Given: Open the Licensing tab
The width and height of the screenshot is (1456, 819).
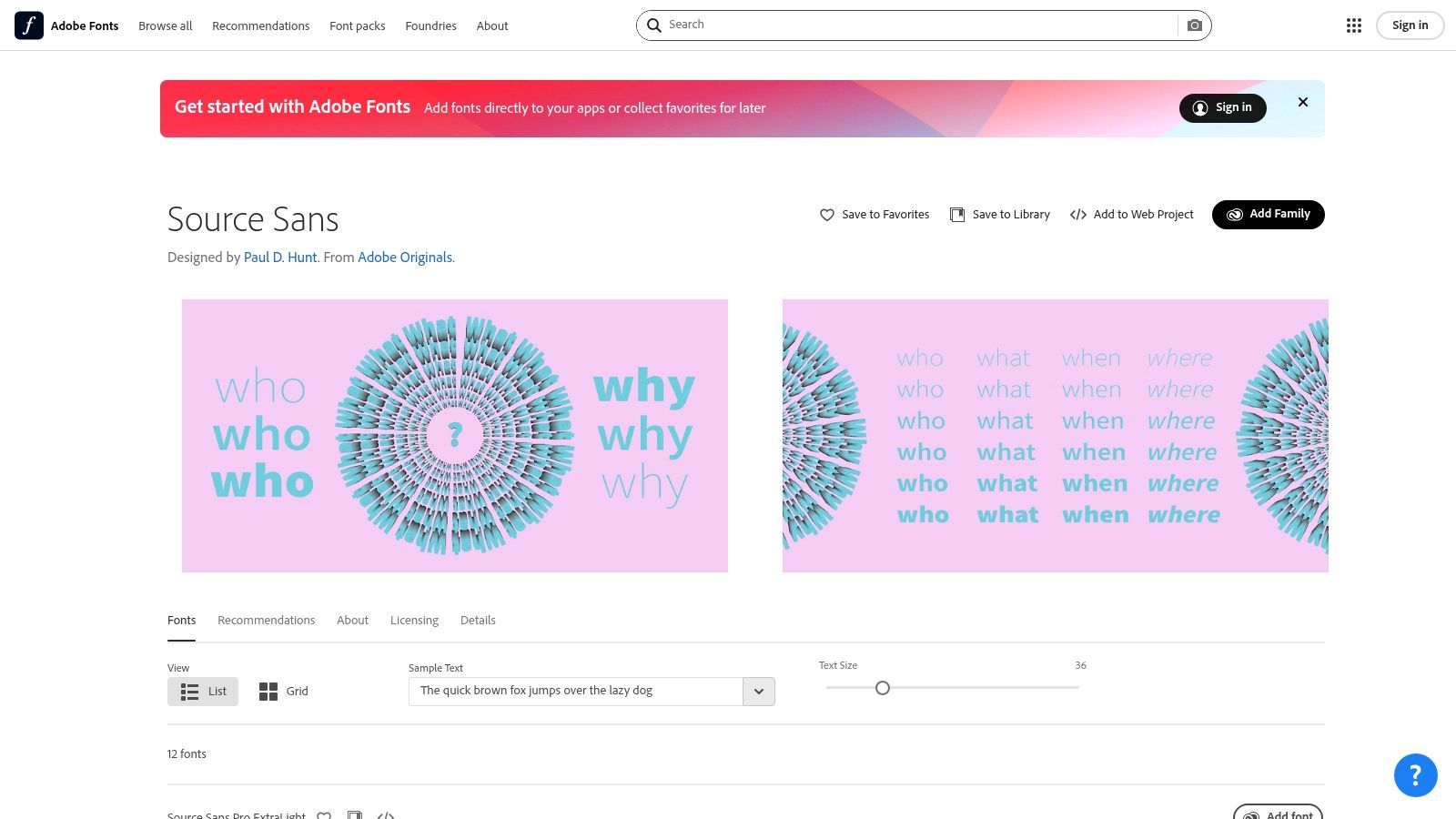Looking at the screenshot, I should tap(414, 621).
